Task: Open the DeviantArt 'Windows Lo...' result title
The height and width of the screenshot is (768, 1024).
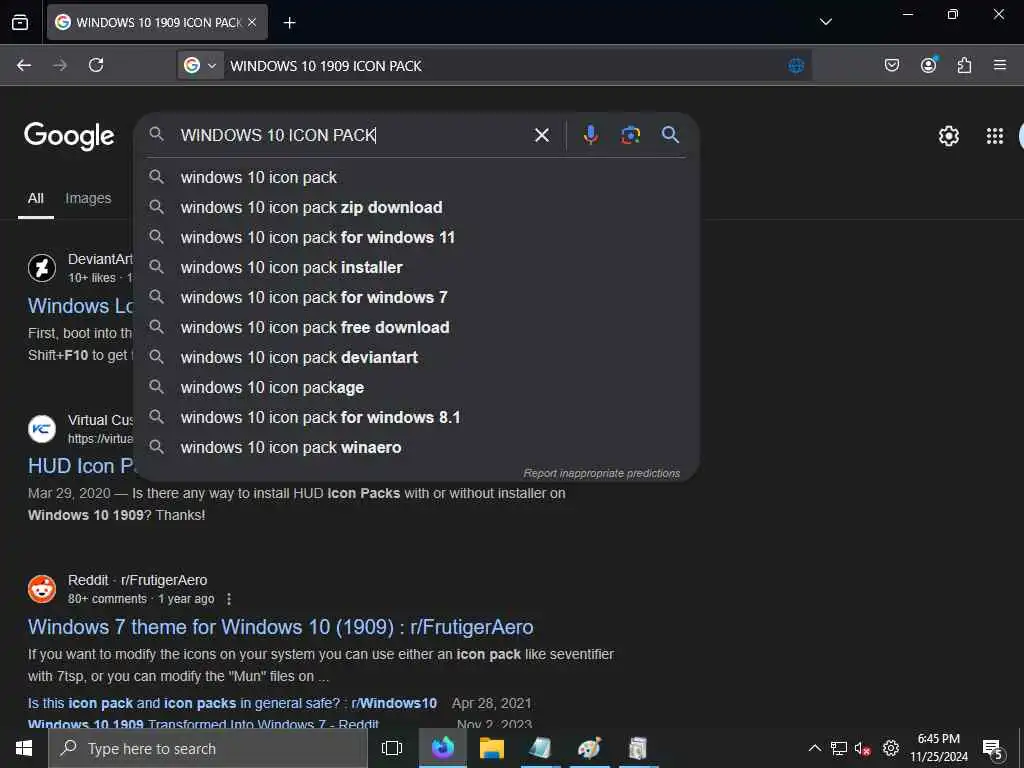Action: 80,306
